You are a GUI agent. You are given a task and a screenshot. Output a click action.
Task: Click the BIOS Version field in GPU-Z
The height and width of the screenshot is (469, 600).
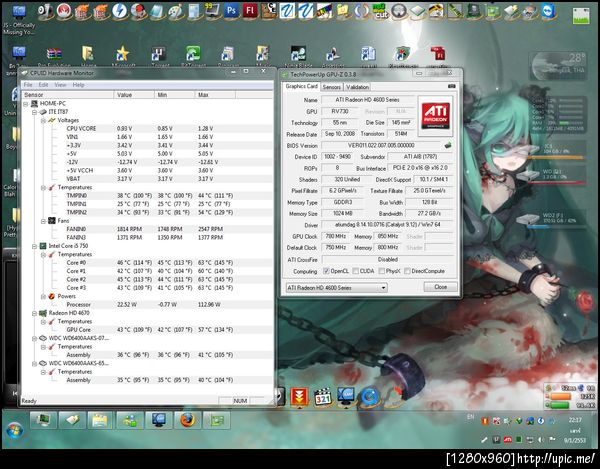click(x=381, y=145)
